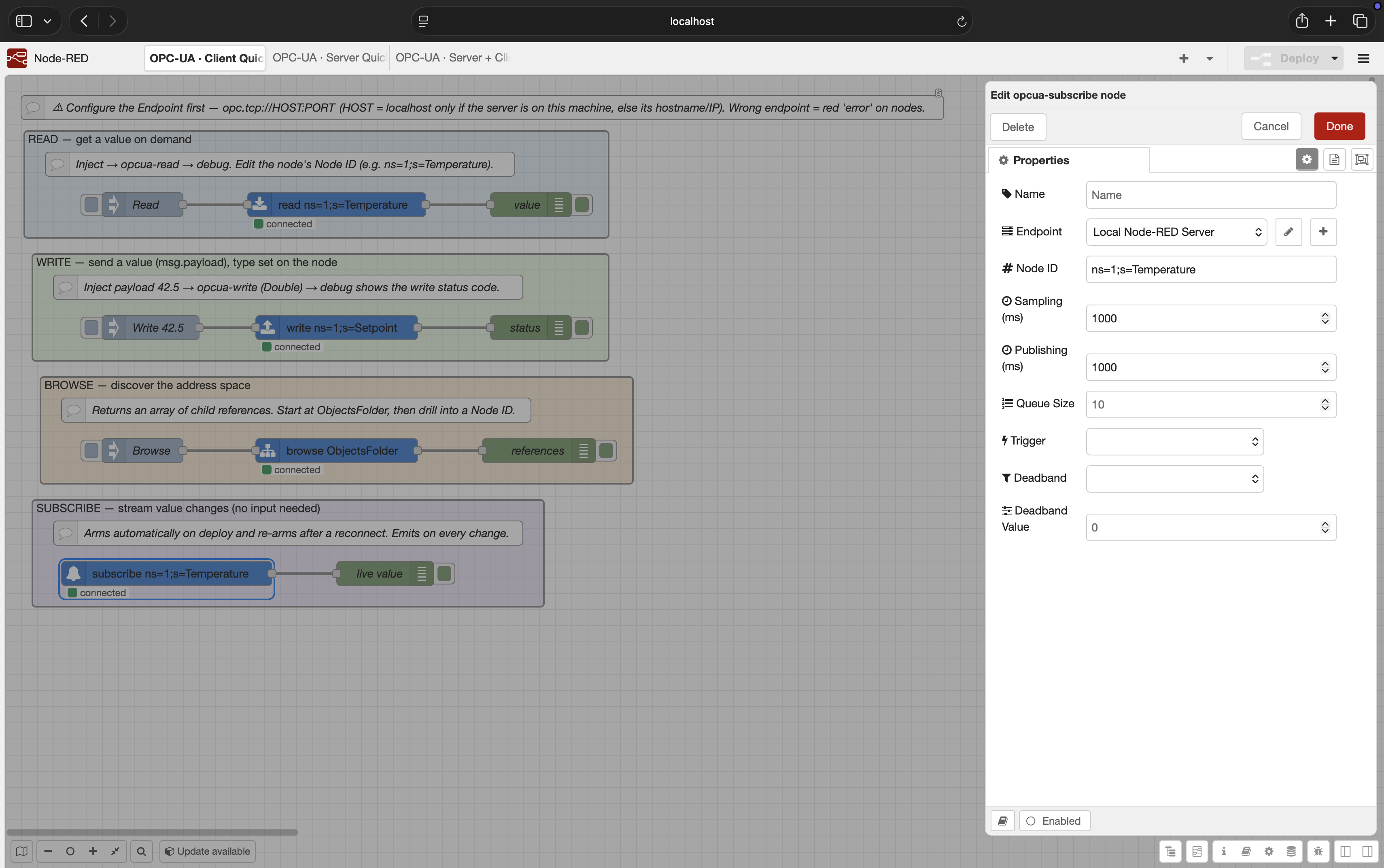Switch to OPC-UA · Server + Client tab
The image size is (1384, 868).
pyautogui.click(x=451, y=58)
